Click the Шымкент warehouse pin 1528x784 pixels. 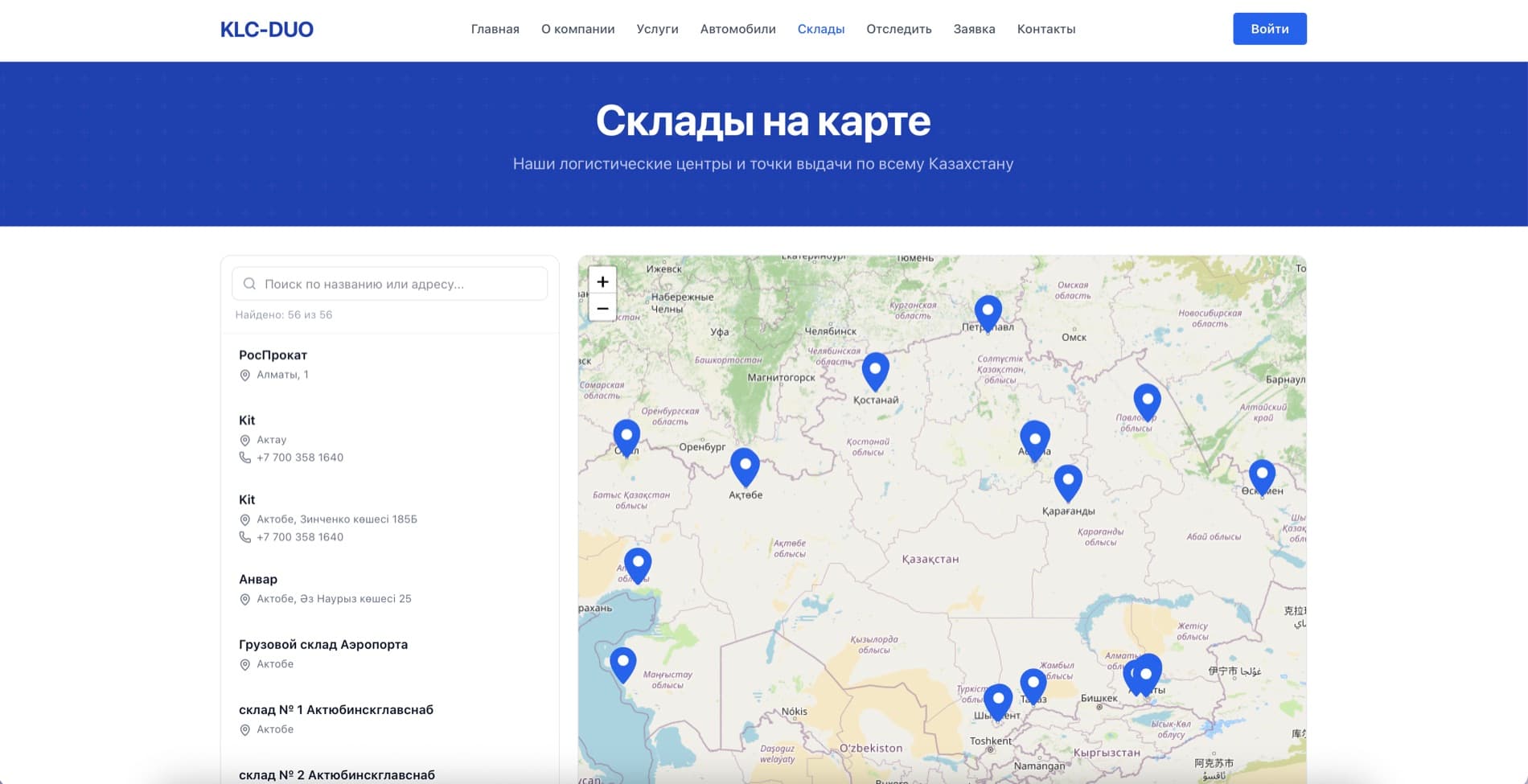point(998,703)
